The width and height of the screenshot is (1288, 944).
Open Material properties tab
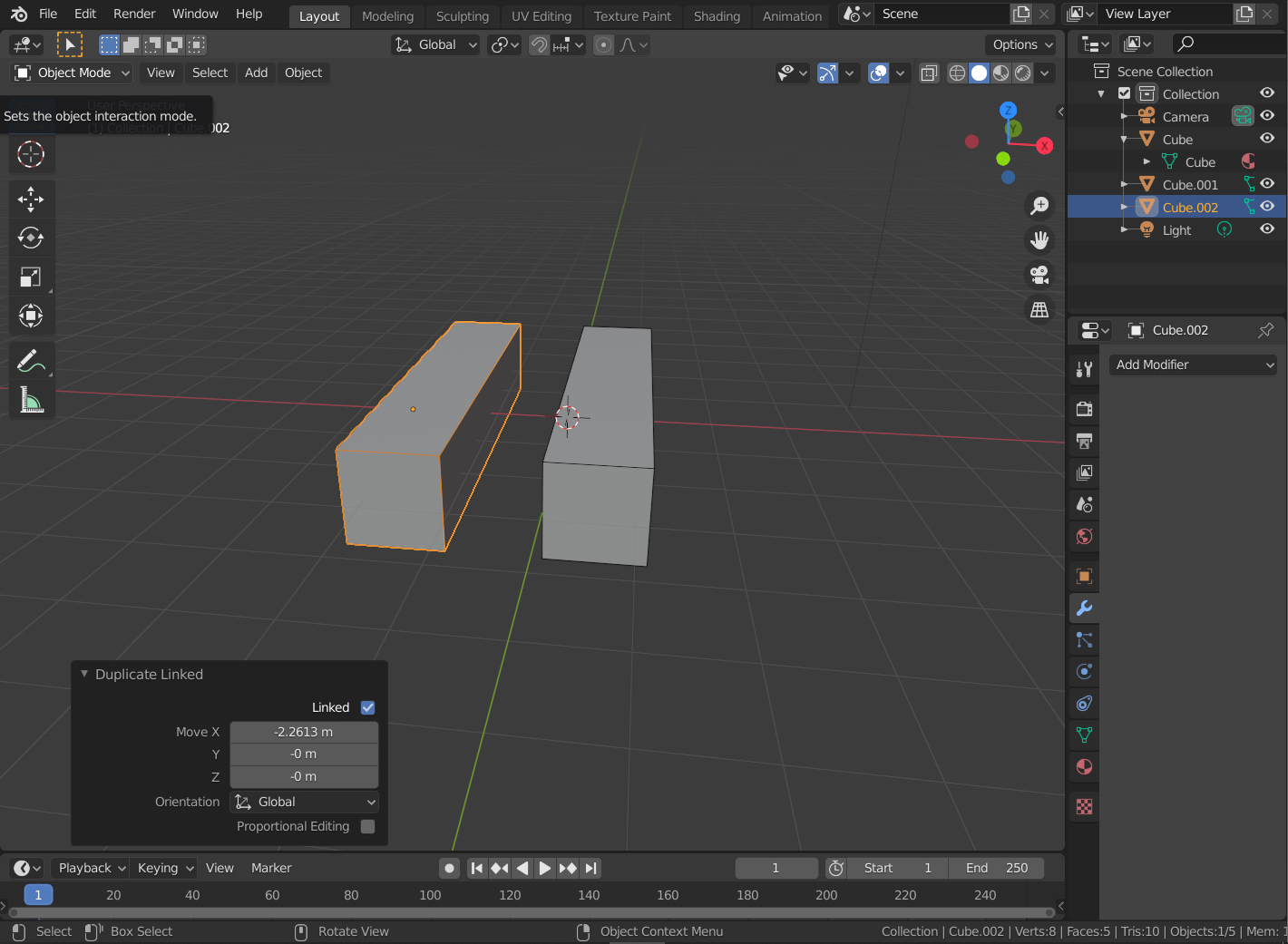tap(1084, 766)
